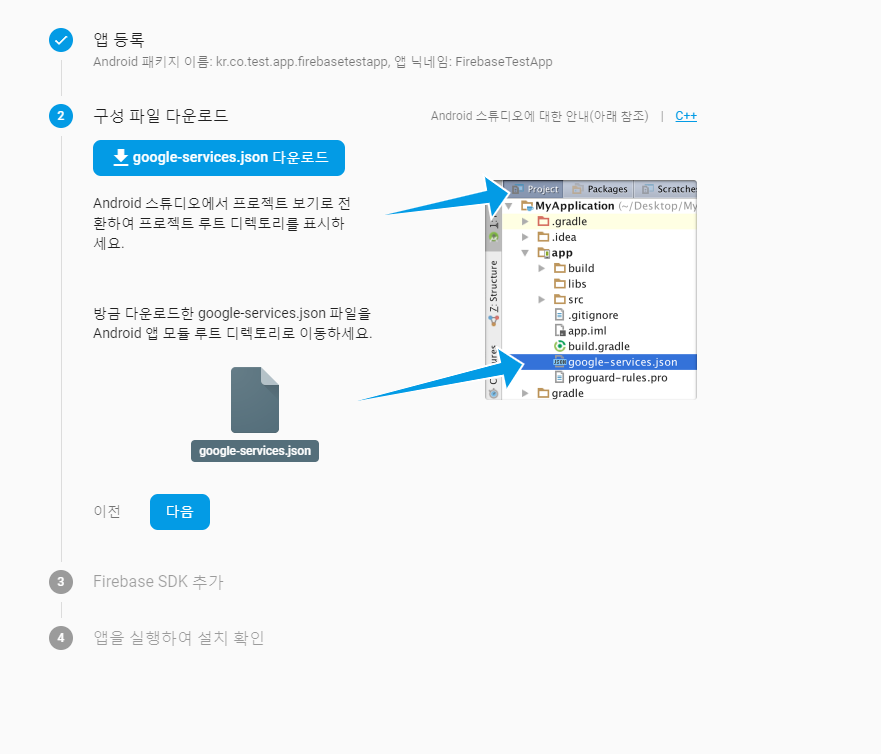Click the 이전 (Previous) button

(x=107, y=512)
